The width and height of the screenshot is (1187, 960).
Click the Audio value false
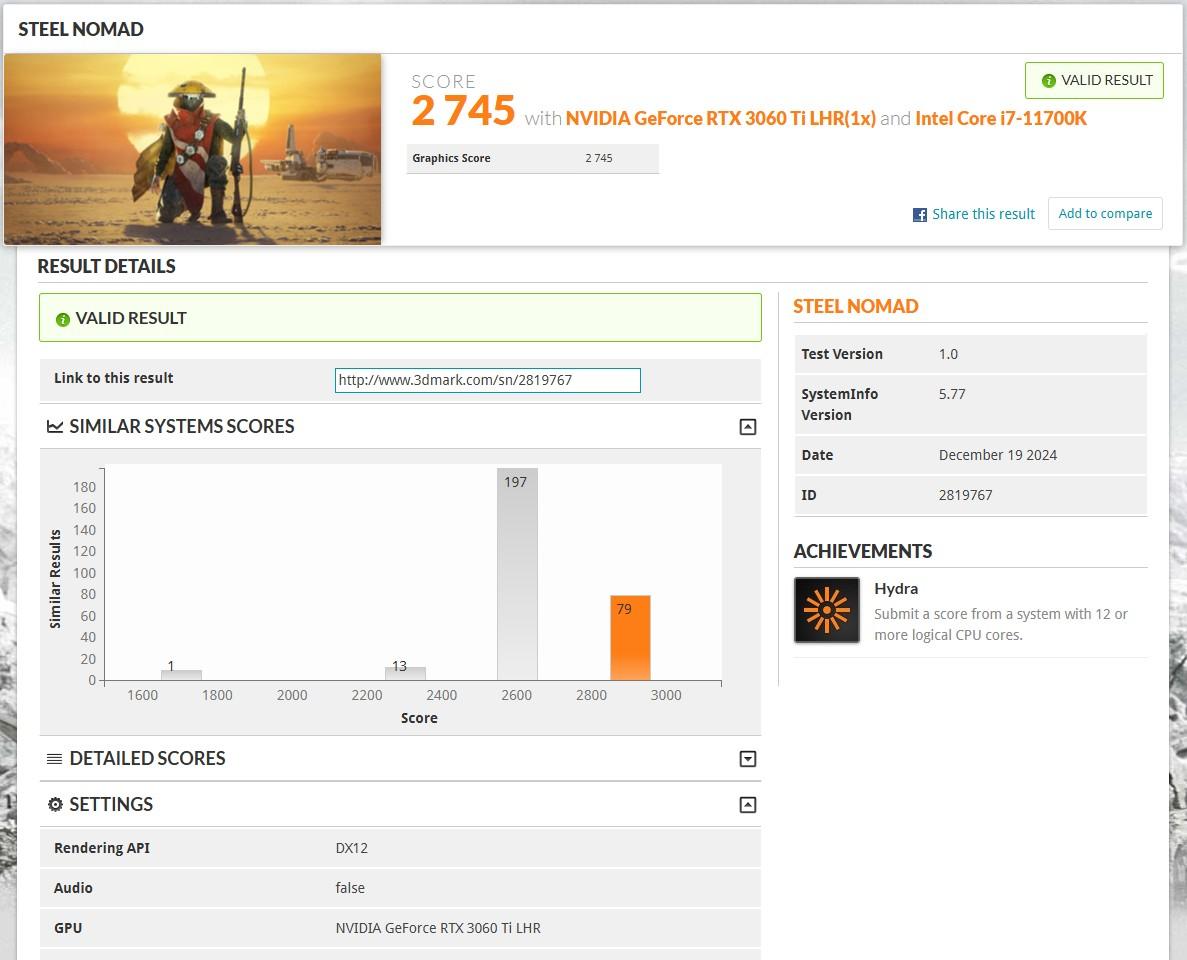tap(350, 888)
